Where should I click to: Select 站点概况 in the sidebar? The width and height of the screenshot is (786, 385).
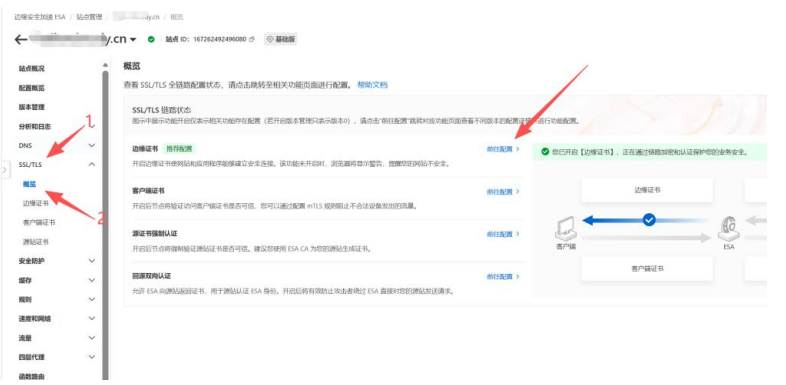click(x=32, y=69)
